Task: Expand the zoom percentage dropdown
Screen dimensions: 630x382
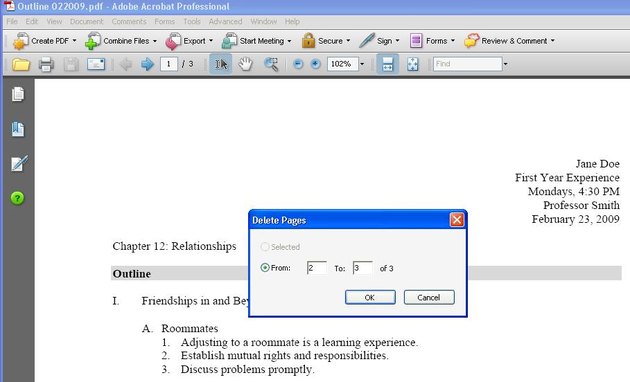Action: pyautogui.click(x=362, y=64)
